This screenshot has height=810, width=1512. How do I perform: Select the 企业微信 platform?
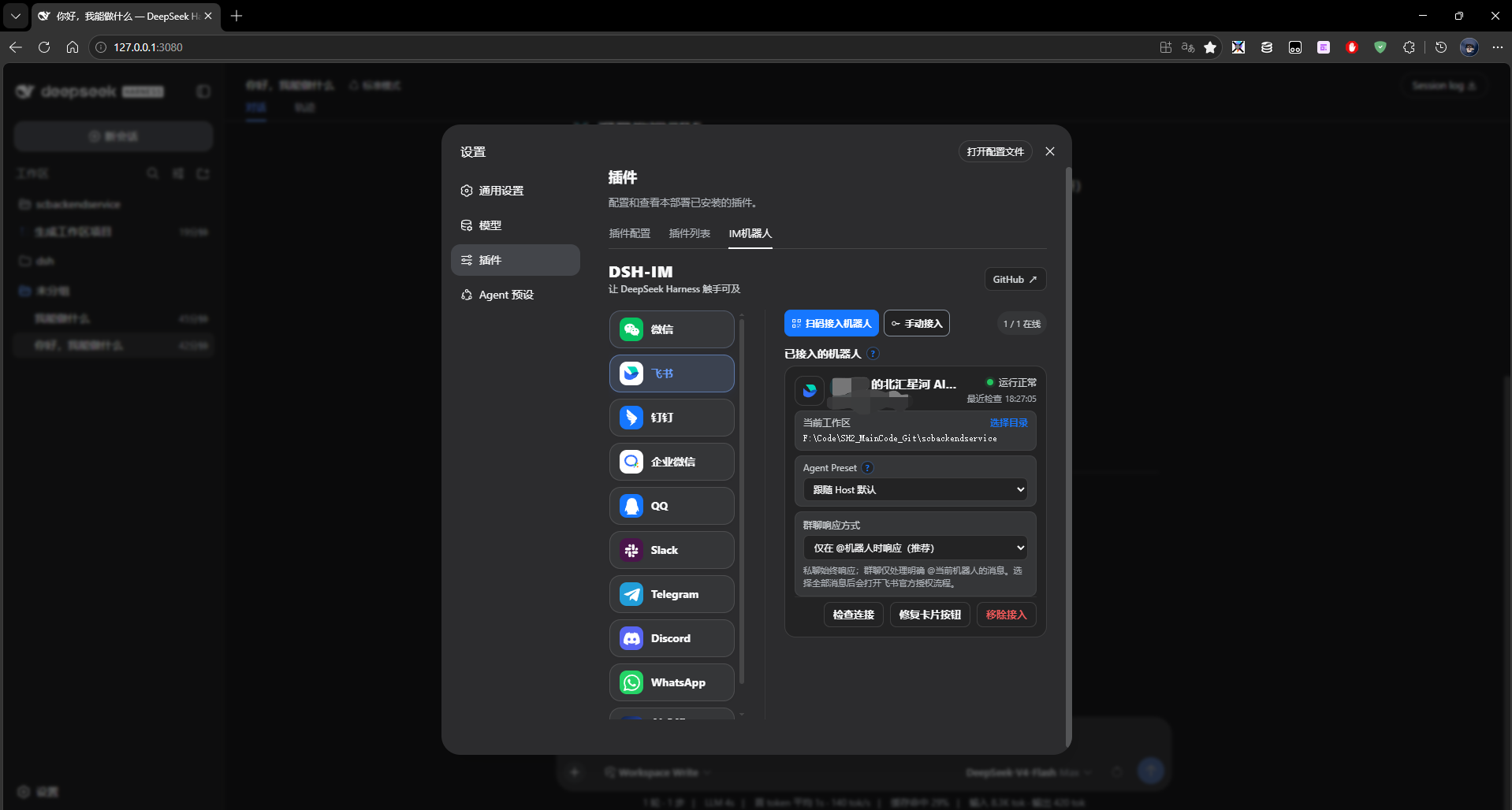(672, 462)
